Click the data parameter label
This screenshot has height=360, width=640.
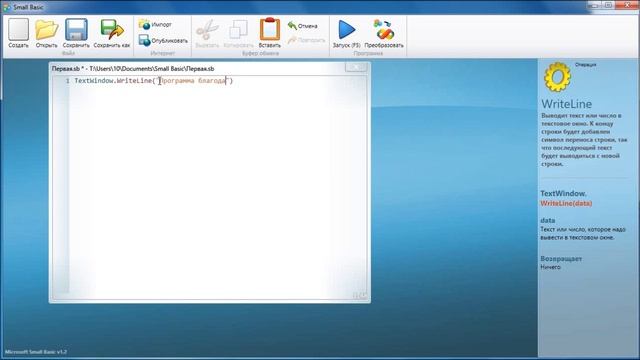pyautogui.click(x=548, y=220)
